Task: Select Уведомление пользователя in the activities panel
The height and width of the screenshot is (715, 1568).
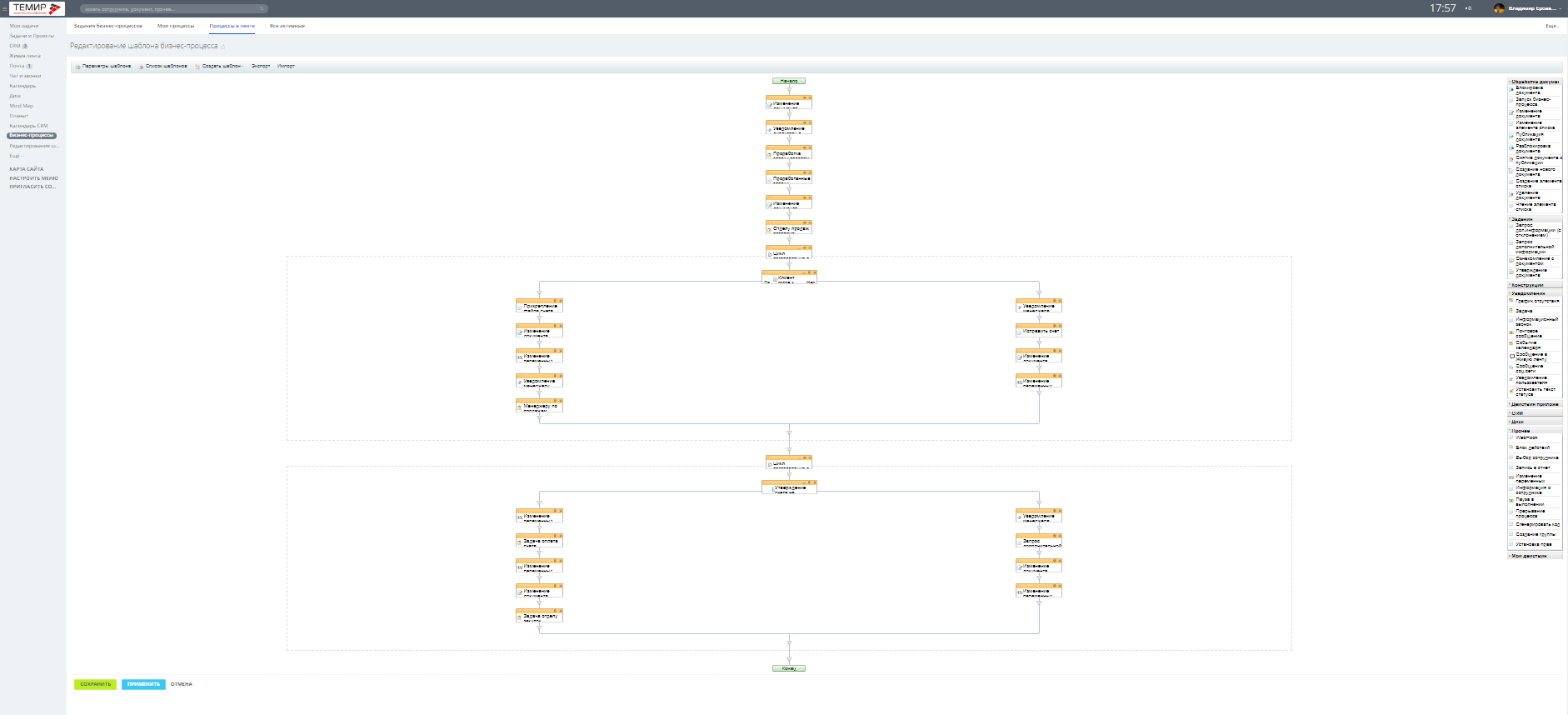Action: (x=1534, y=380)
